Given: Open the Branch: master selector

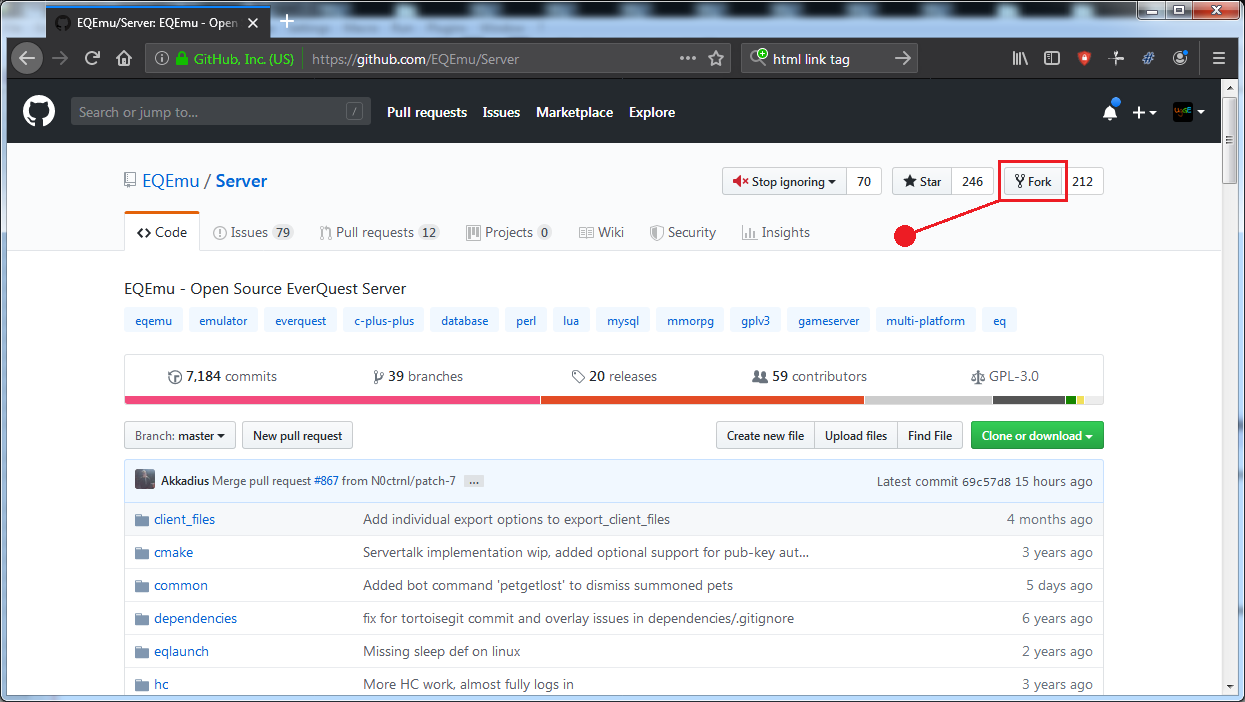Looking at the screenshot, I should [180, 436].
